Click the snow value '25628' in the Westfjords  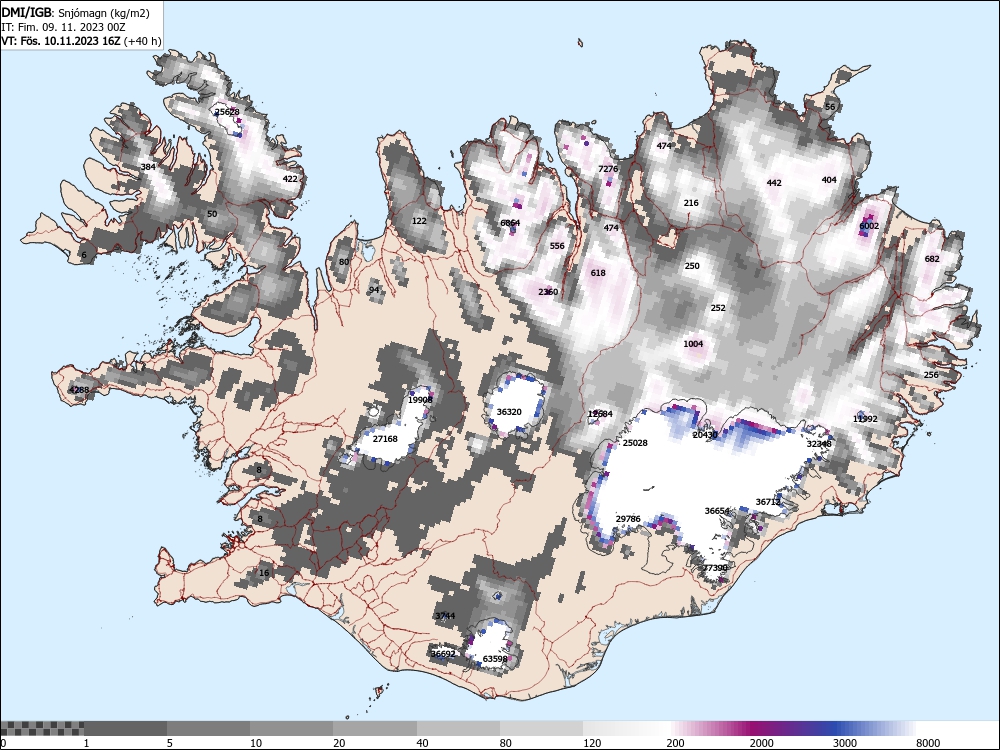click(x=227, y=112)
